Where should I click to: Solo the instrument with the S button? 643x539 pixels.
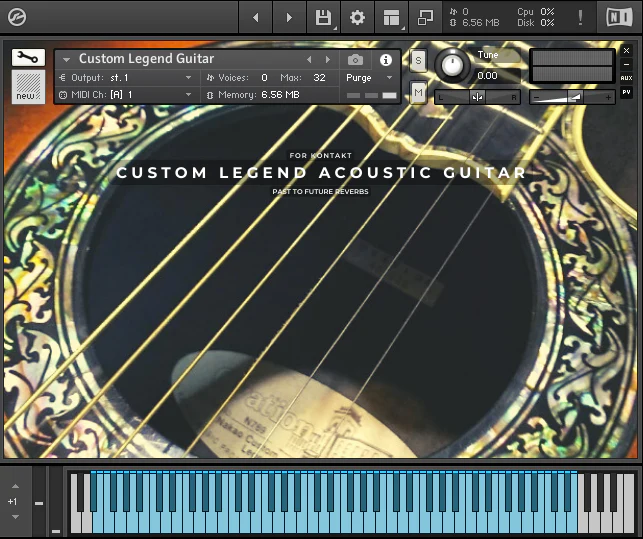click(x=418, y=60)
